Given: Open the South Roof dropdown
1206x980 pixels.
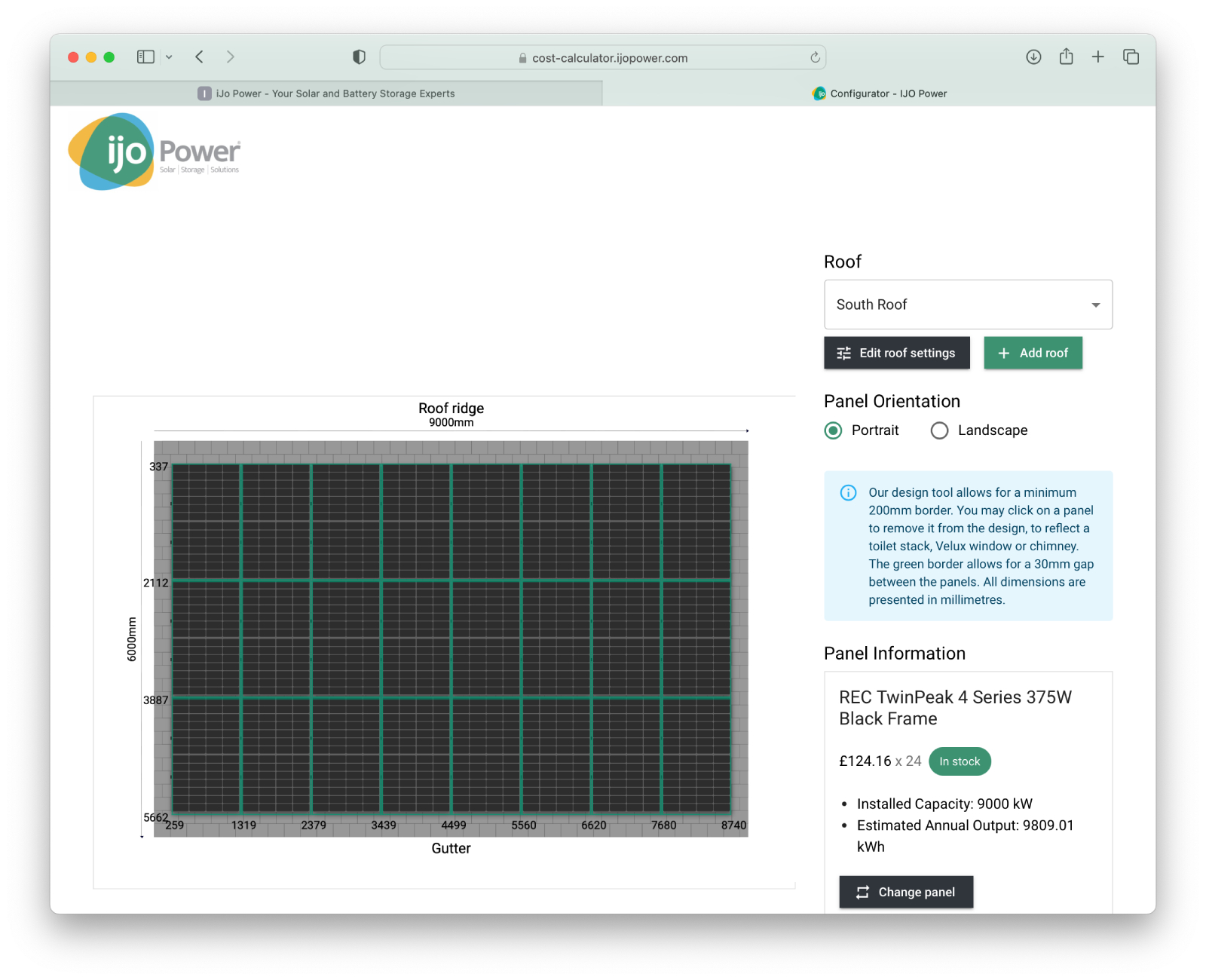Looking at the screenshot, I should 968,305.
